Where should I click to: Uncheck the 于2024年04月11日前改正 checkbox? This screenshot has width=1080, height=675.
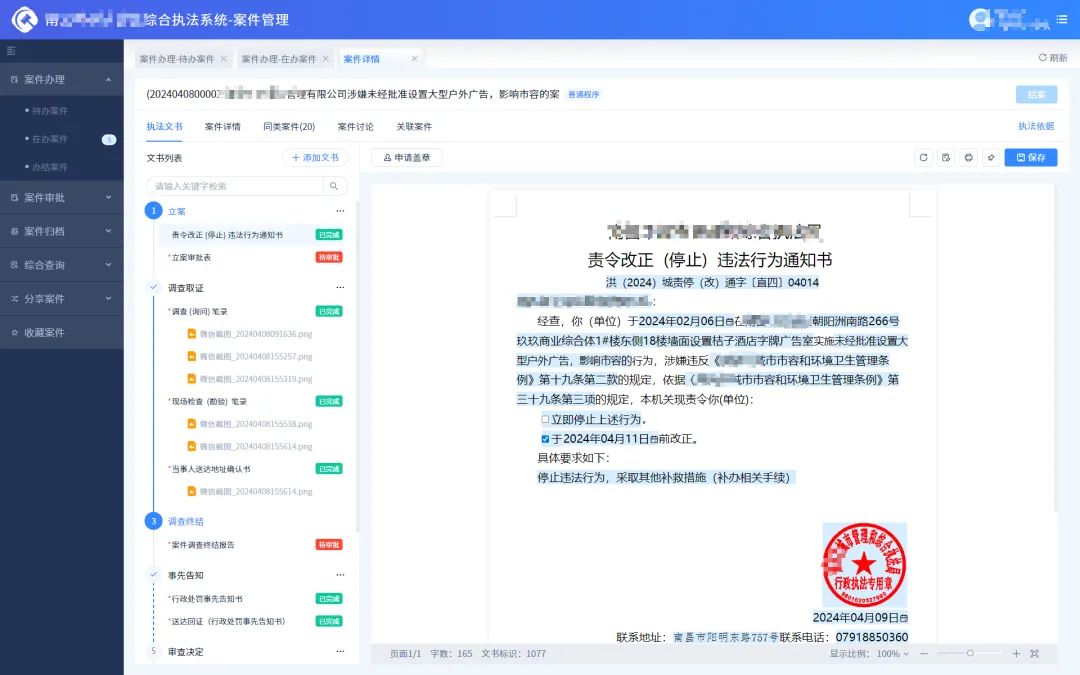click(545, 439)
